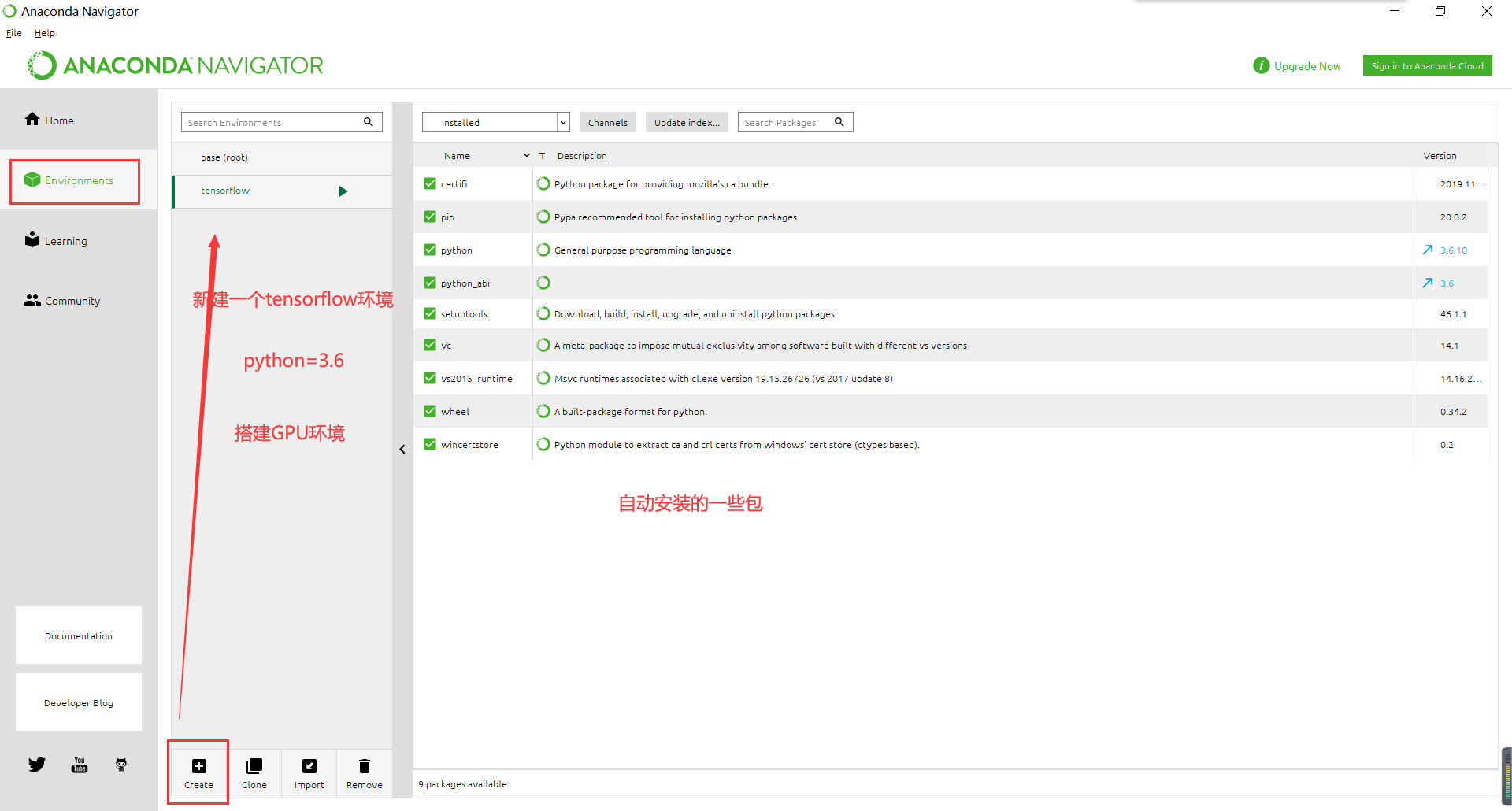This screenshot has height=811, width=1512.
Task: Uncheck the pip package checkbox
Action: [x=430, y=217]
